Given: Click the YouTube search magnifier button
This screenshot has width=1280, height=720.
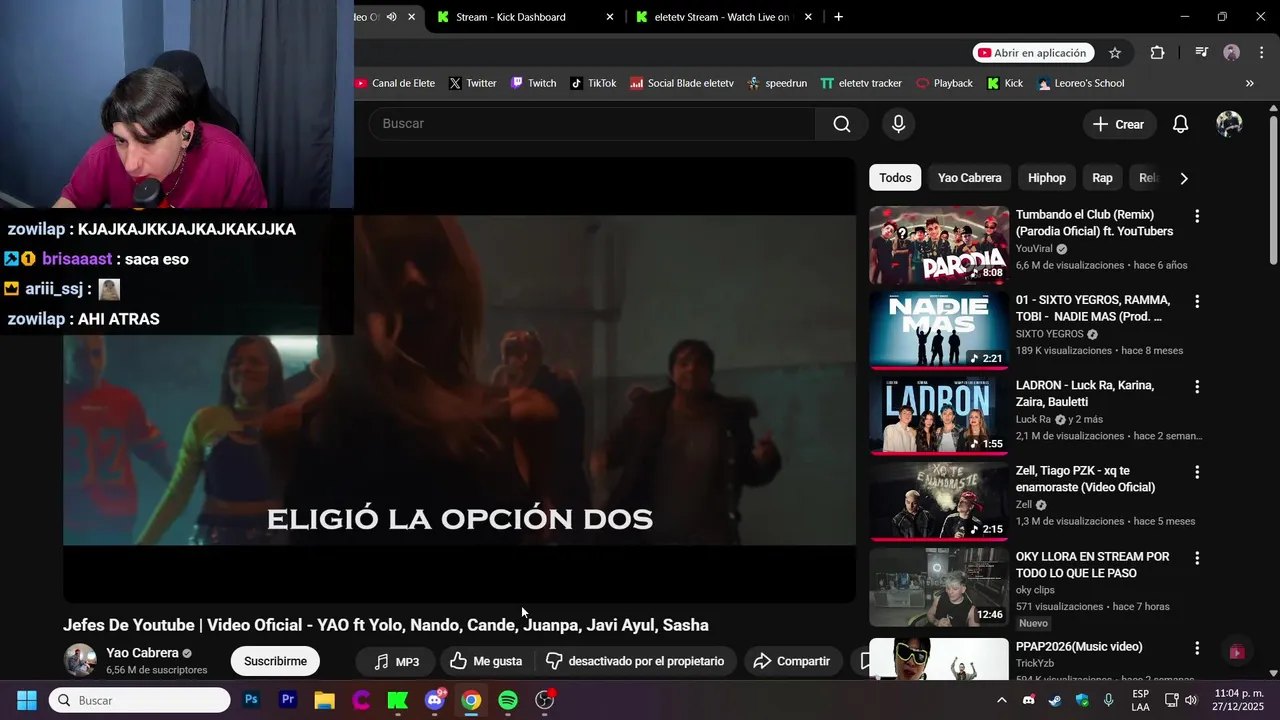Looking at the screenshot, I should pos(842,124).
